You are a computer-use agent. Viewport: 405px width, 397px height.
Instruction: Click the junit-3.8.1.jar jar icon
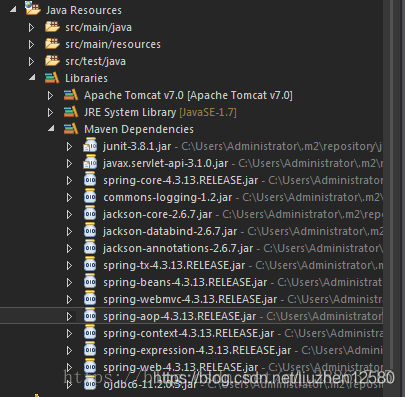90,145
